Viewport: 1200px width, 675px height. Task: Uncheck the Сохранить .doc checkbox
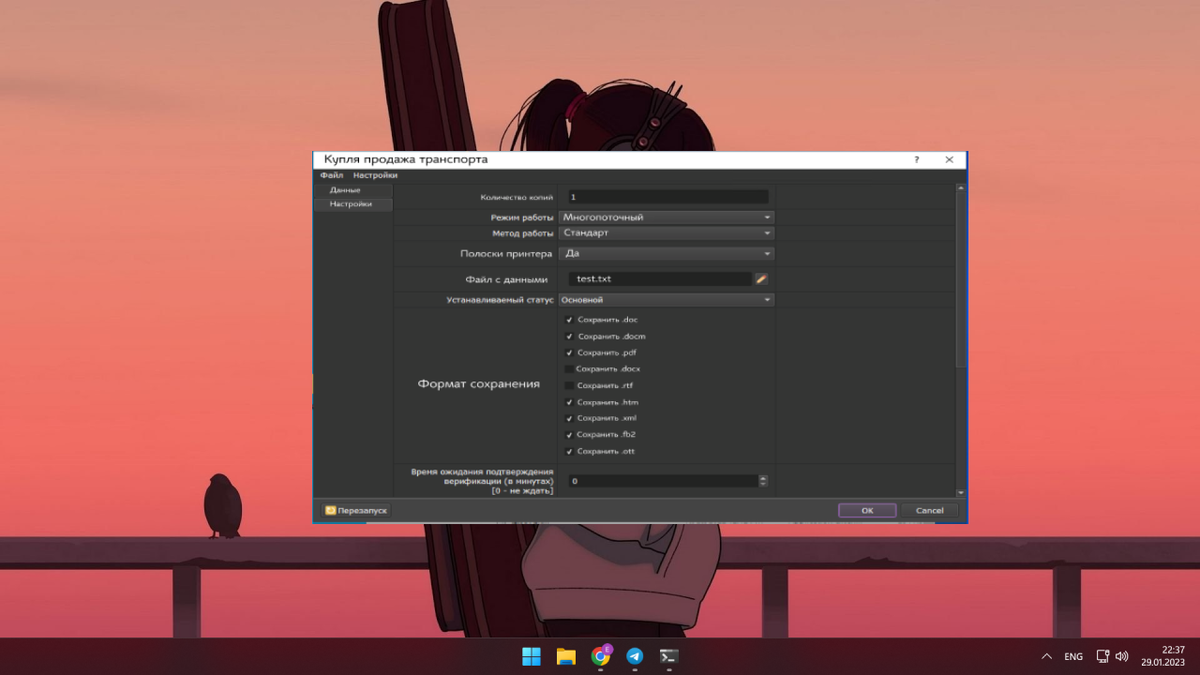tap(569, 320)
